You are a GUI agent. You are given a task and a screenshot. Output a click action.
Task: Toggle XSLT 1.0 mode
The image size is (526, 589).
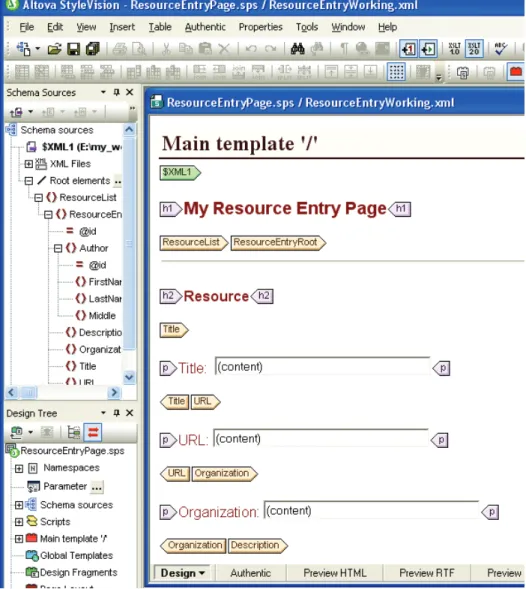[x=454, y=49]
